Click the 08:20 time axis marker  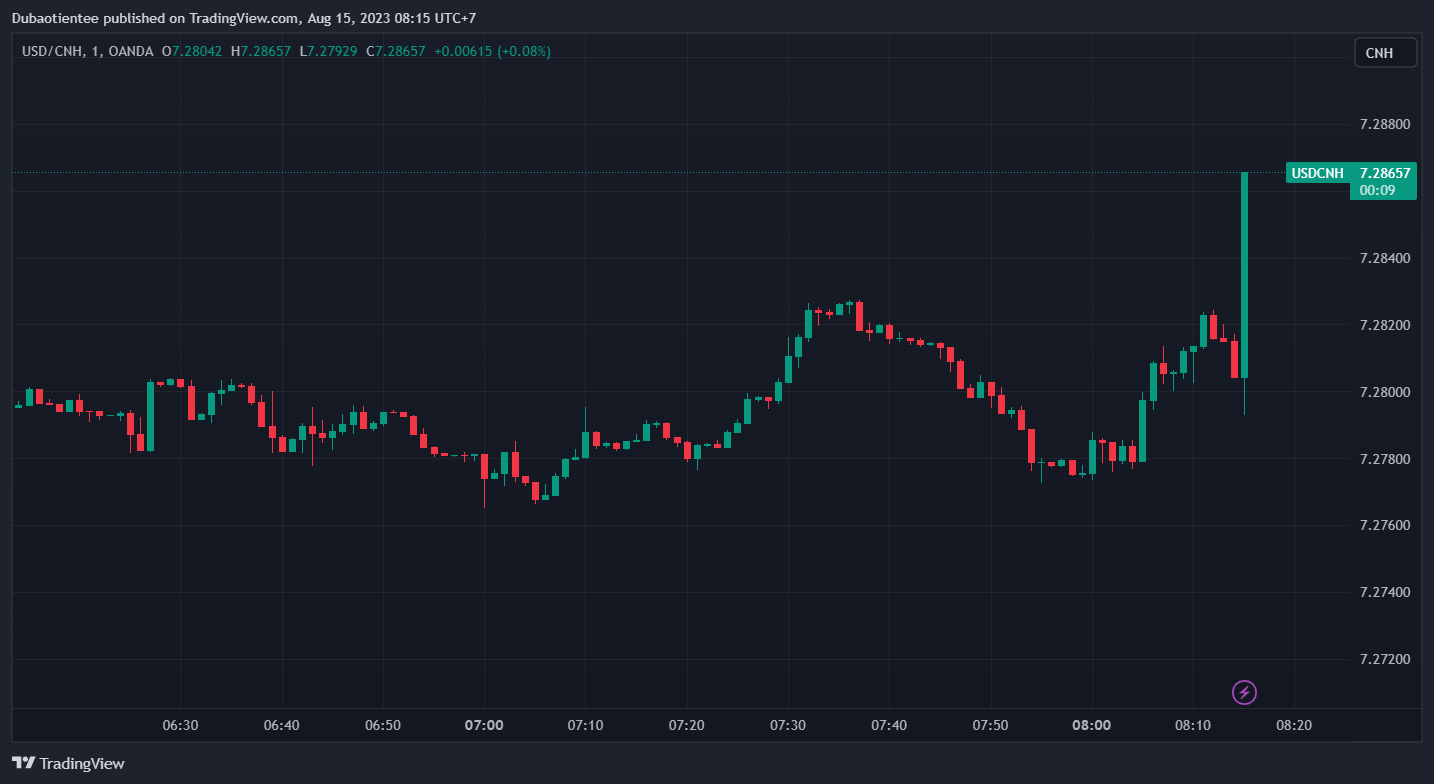[1294, 725]
